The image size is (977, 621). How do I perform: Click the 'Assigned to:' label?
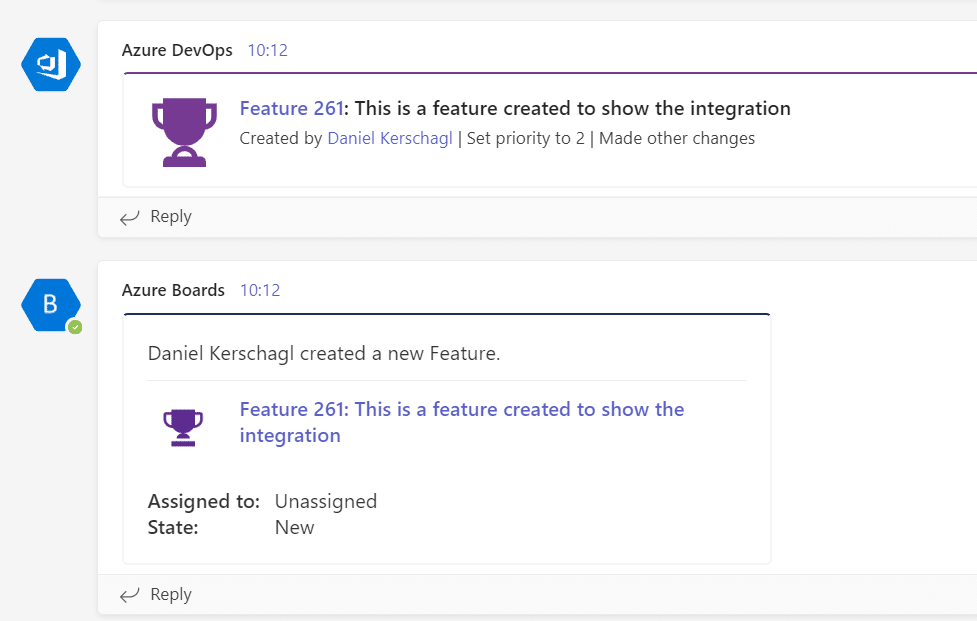point(204,501)
